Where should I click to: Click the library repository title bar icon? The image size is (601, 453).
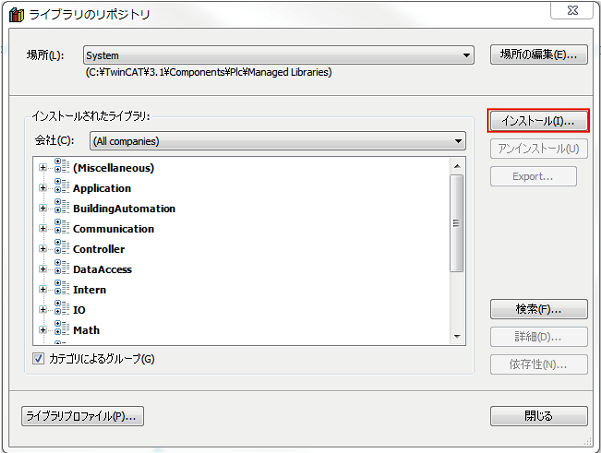click(x=15, y=14)
